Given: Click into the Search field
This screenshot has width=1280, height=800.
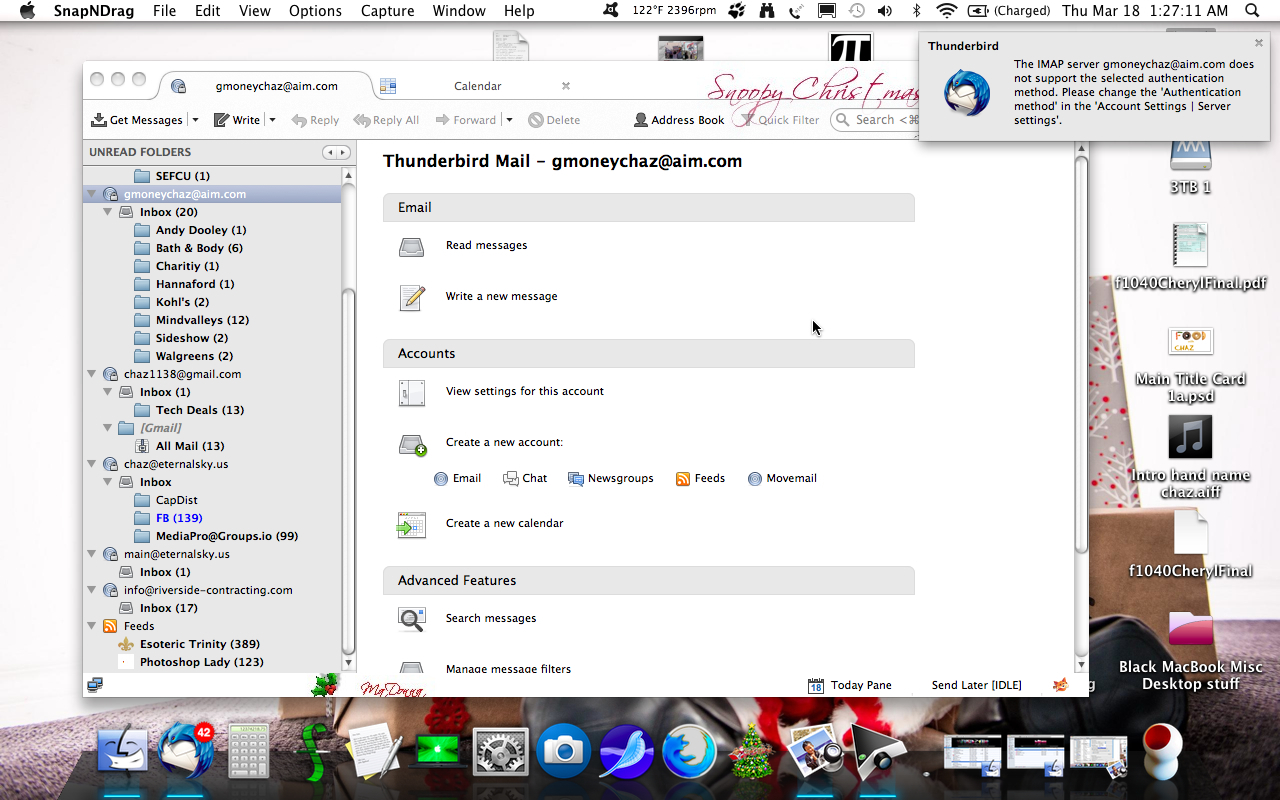Looking at the screenshot, I should (x=878, y=120).
